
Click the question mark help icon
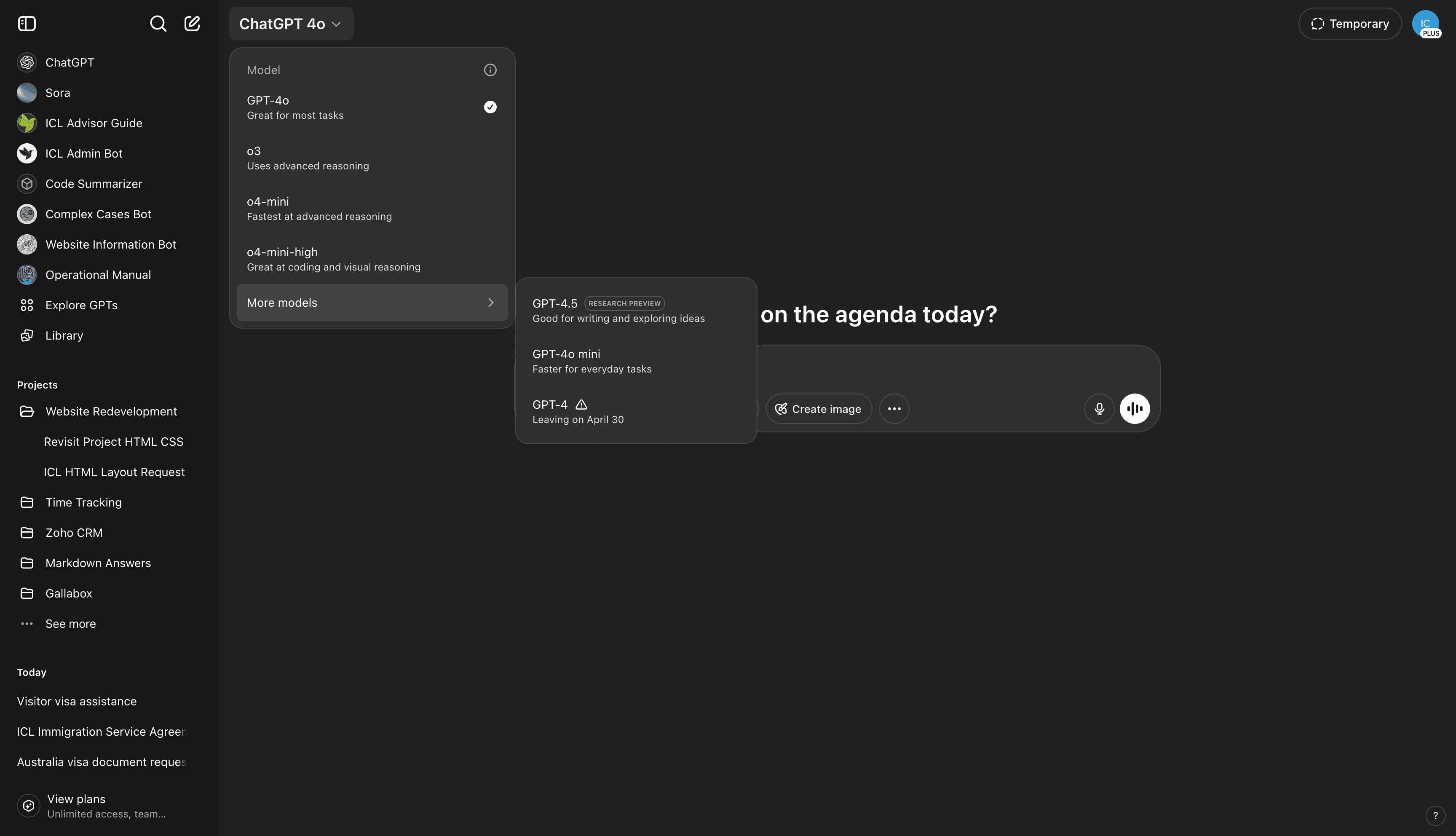pos(1435,815)
